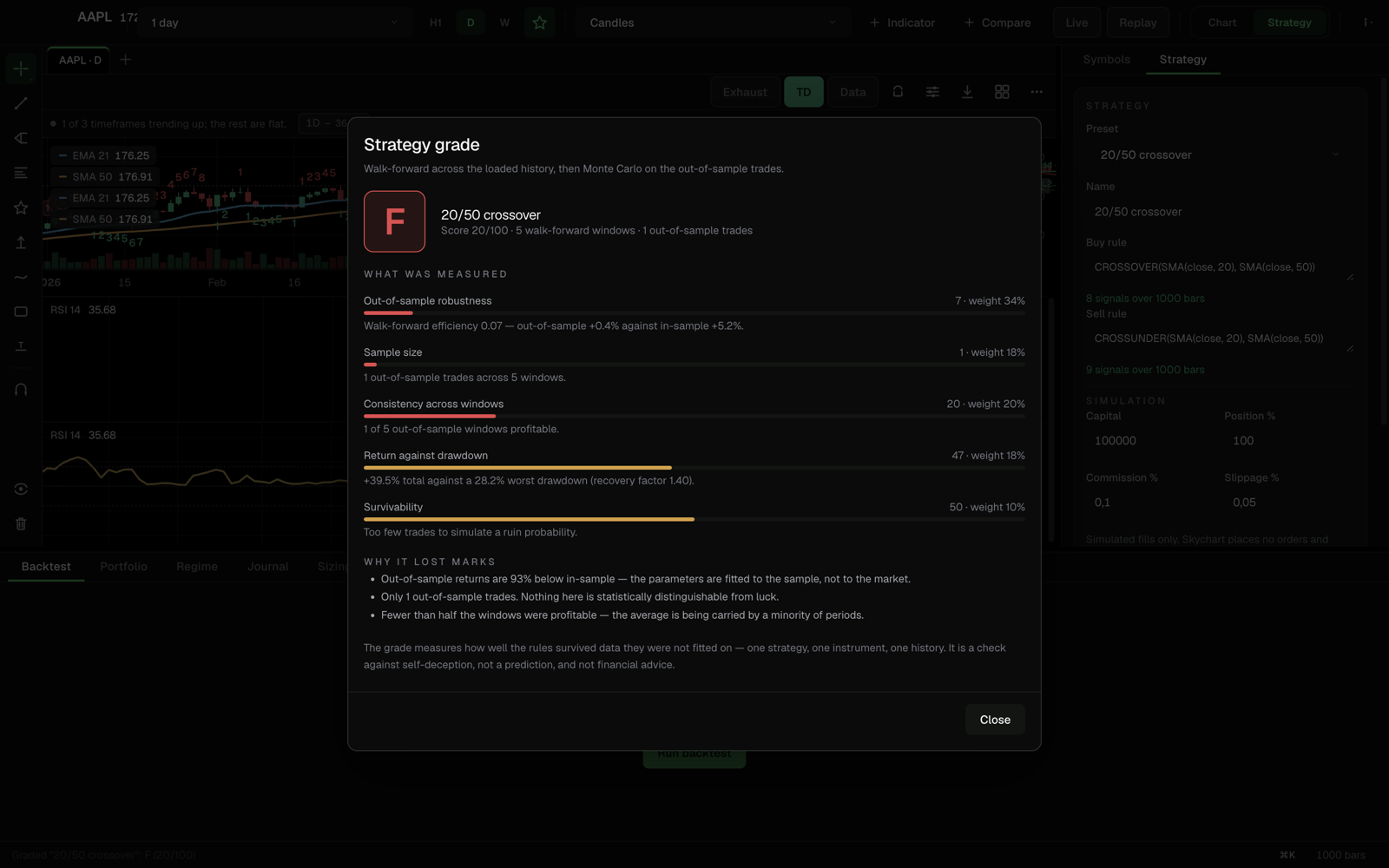Toggle the Data button
Screen dimensions: 1389x868
[852, 92]
